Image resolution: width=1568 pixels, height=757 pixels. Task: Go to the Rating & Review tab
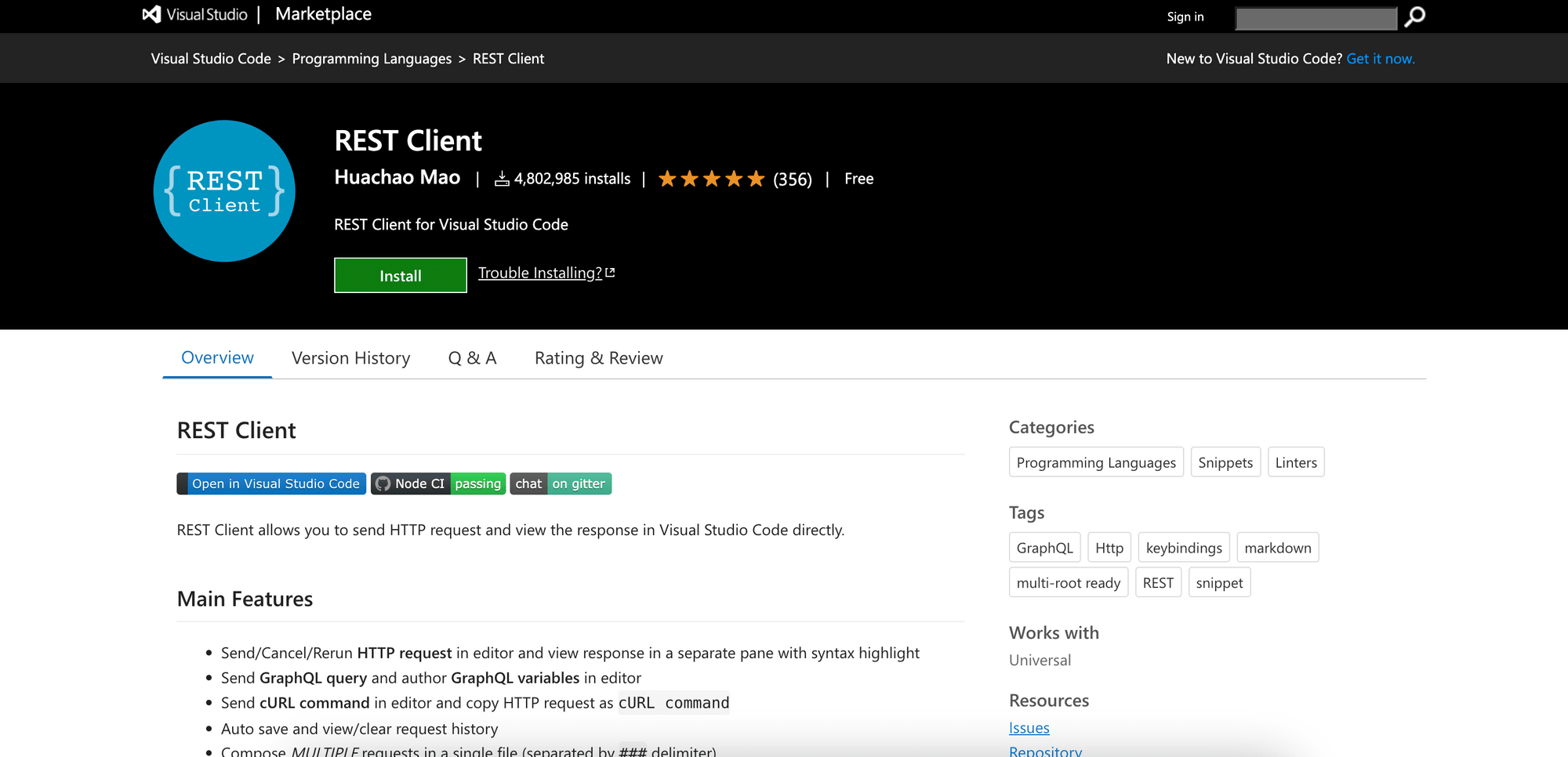(x=598, y=358)
